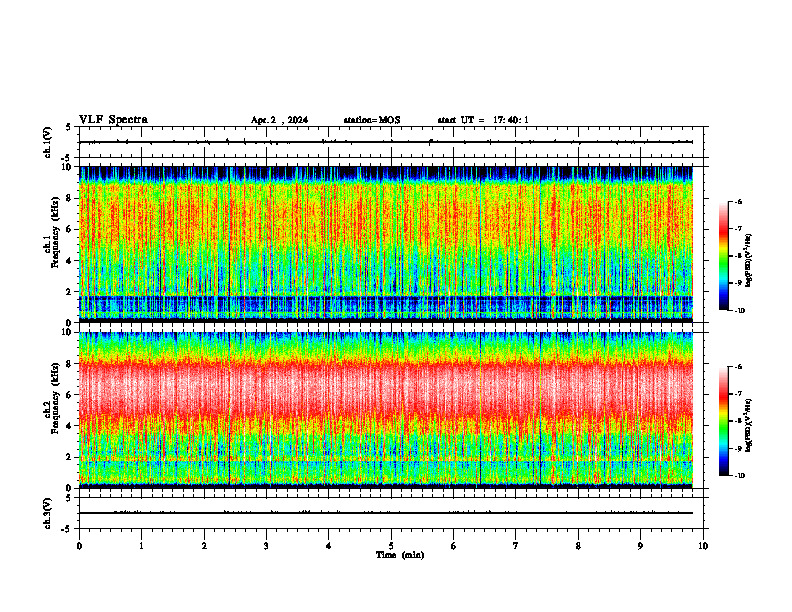The width and height of the screenshot is (792, 612).
Task: Click inside the ch.2 spectrogram panel
Action: coord(386,410)
